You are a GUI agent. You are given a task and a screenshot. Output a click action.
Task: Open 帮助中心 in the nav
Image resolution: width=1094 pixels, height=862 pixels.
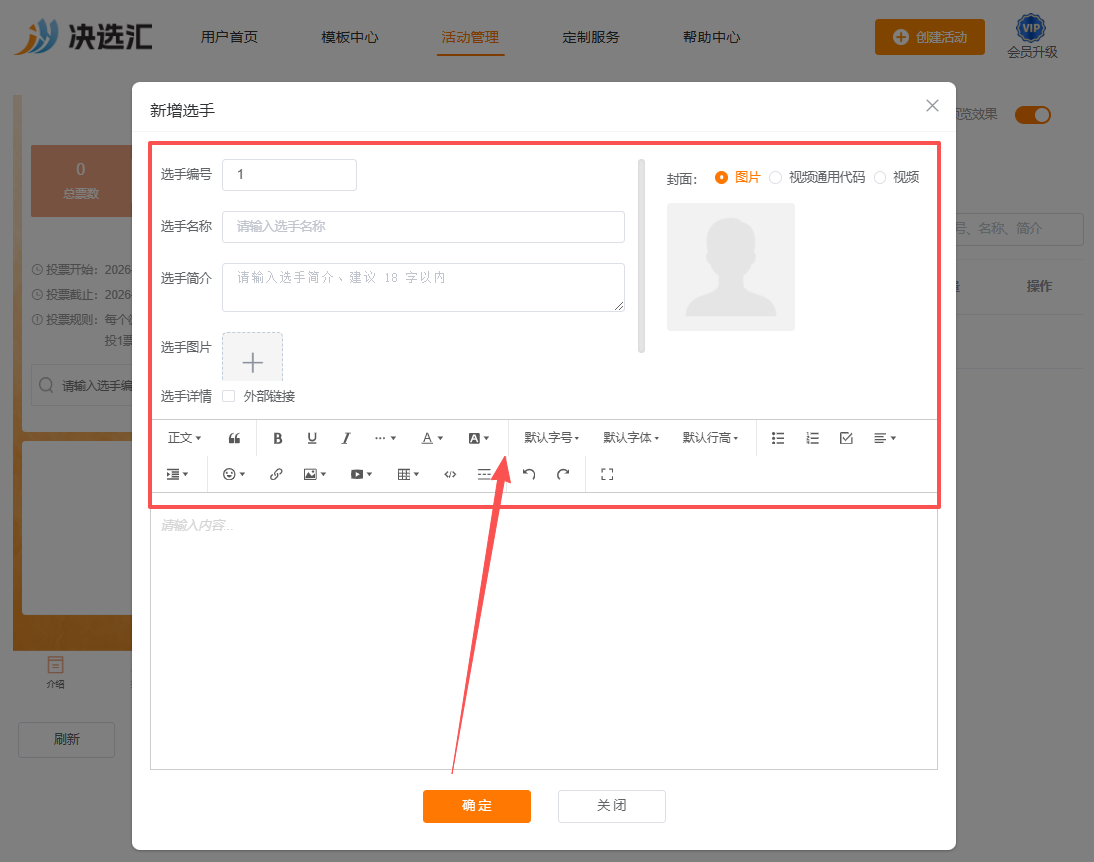pyautogui.click(x=712, y=37)
